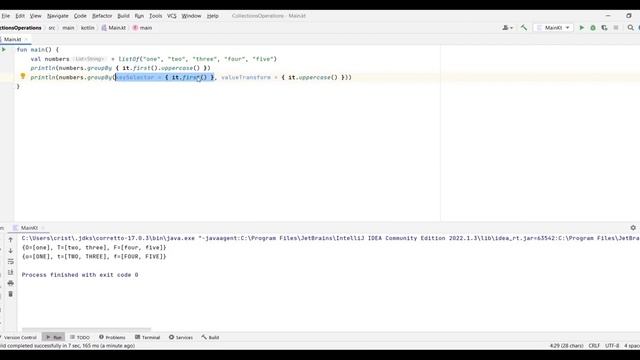This screenshot has width=640, height=360.
Task: Click the CRLF line separator indicator
Action: click(594, 346)
